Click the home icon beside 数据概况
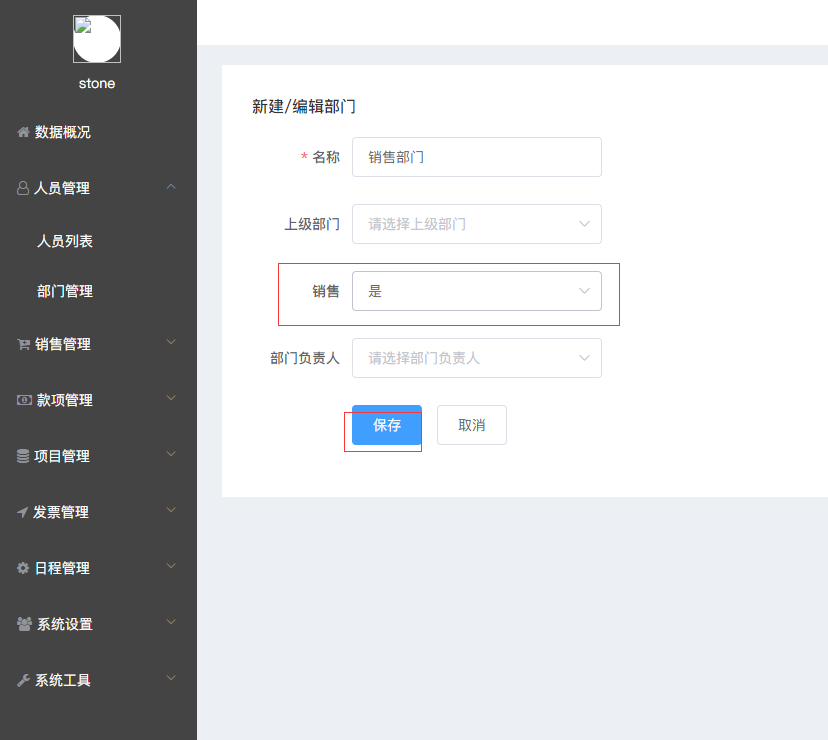Image resolution: width=828 pixels, height=740 pixels. point(23,132)
